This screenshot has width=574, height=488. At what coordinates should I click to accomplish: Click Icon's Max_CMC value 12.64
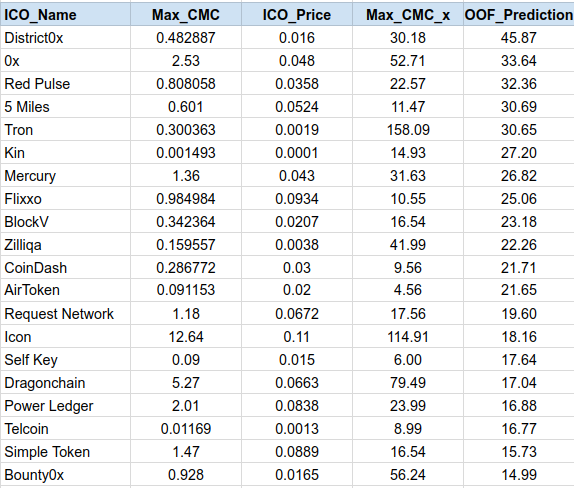pos(186,336)
